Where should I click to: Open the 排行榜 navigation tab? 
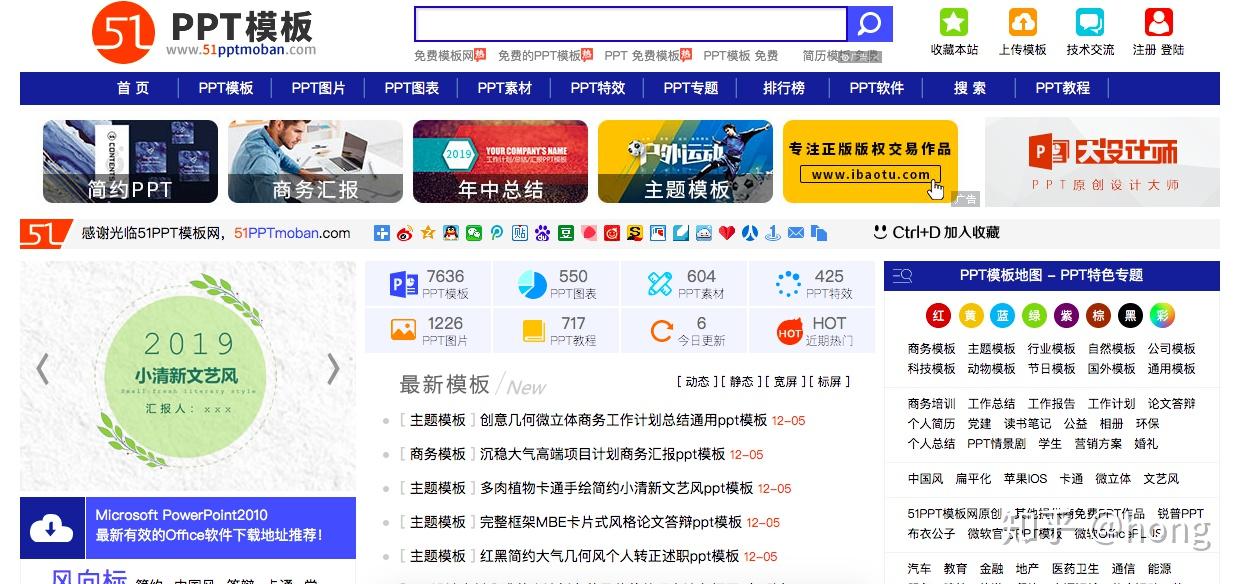tap(782, 88)
